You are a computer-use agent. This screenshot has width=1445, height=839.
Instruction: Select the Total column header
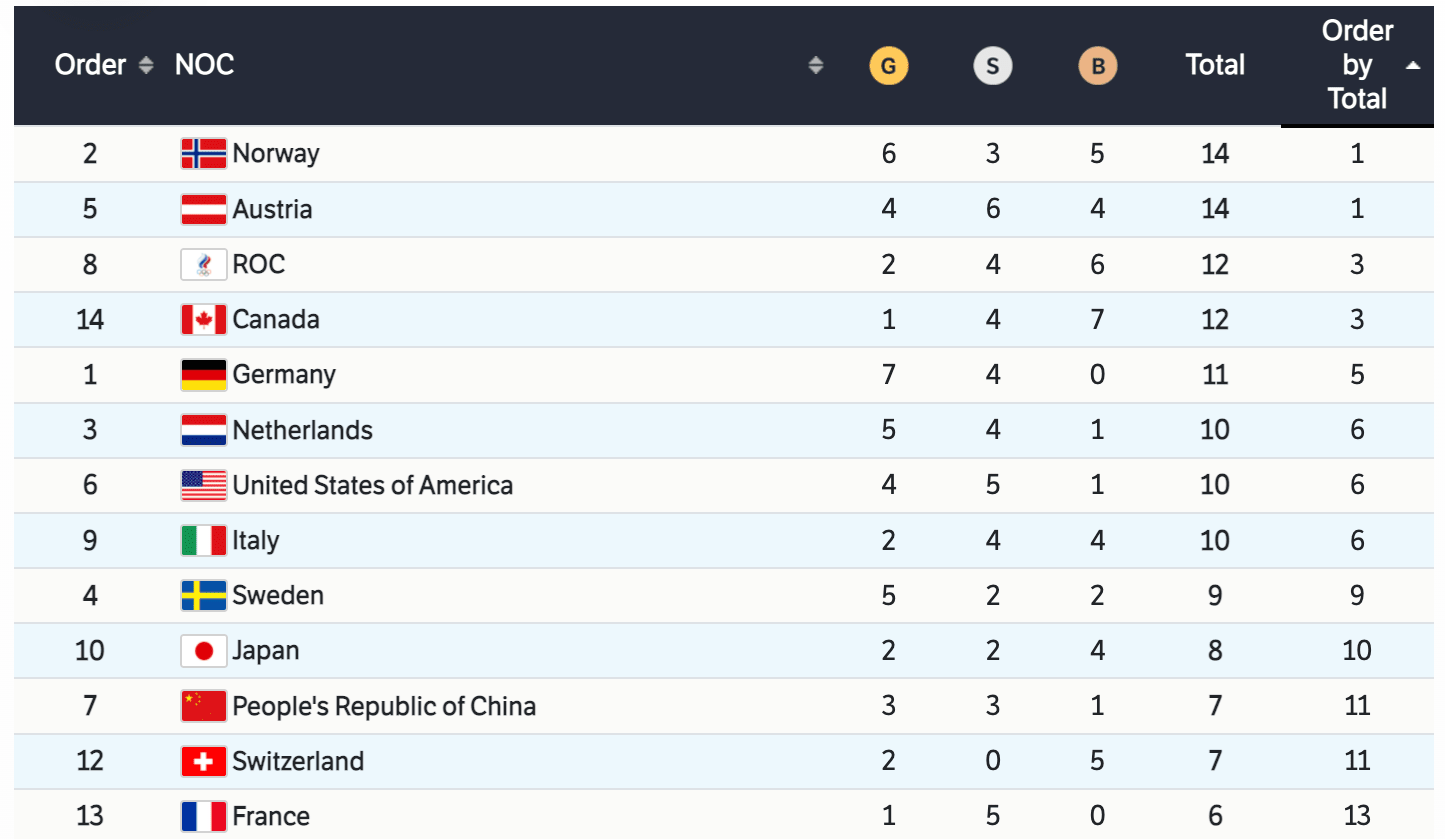(1215, 66)
